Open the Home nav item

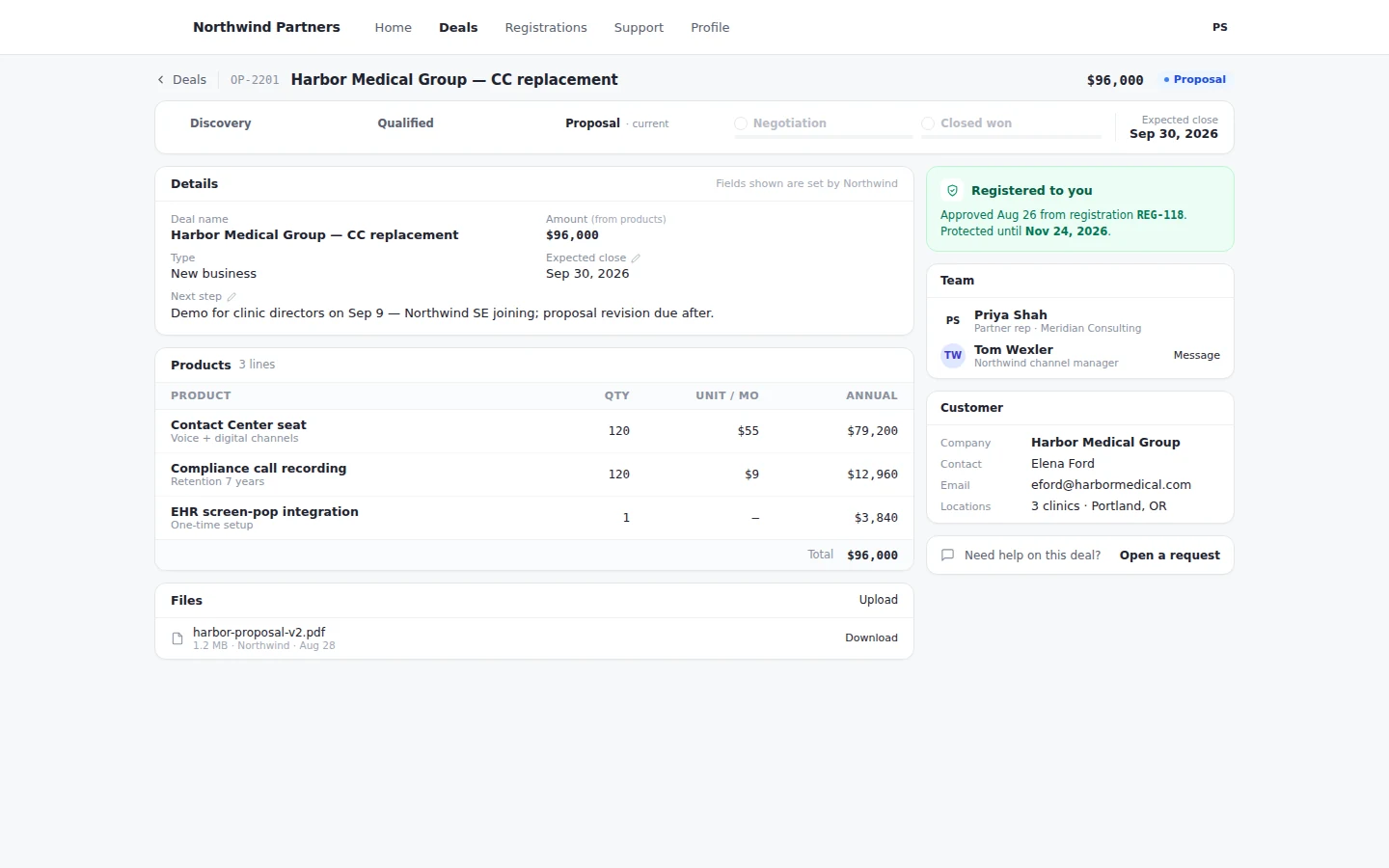(394, 27)
